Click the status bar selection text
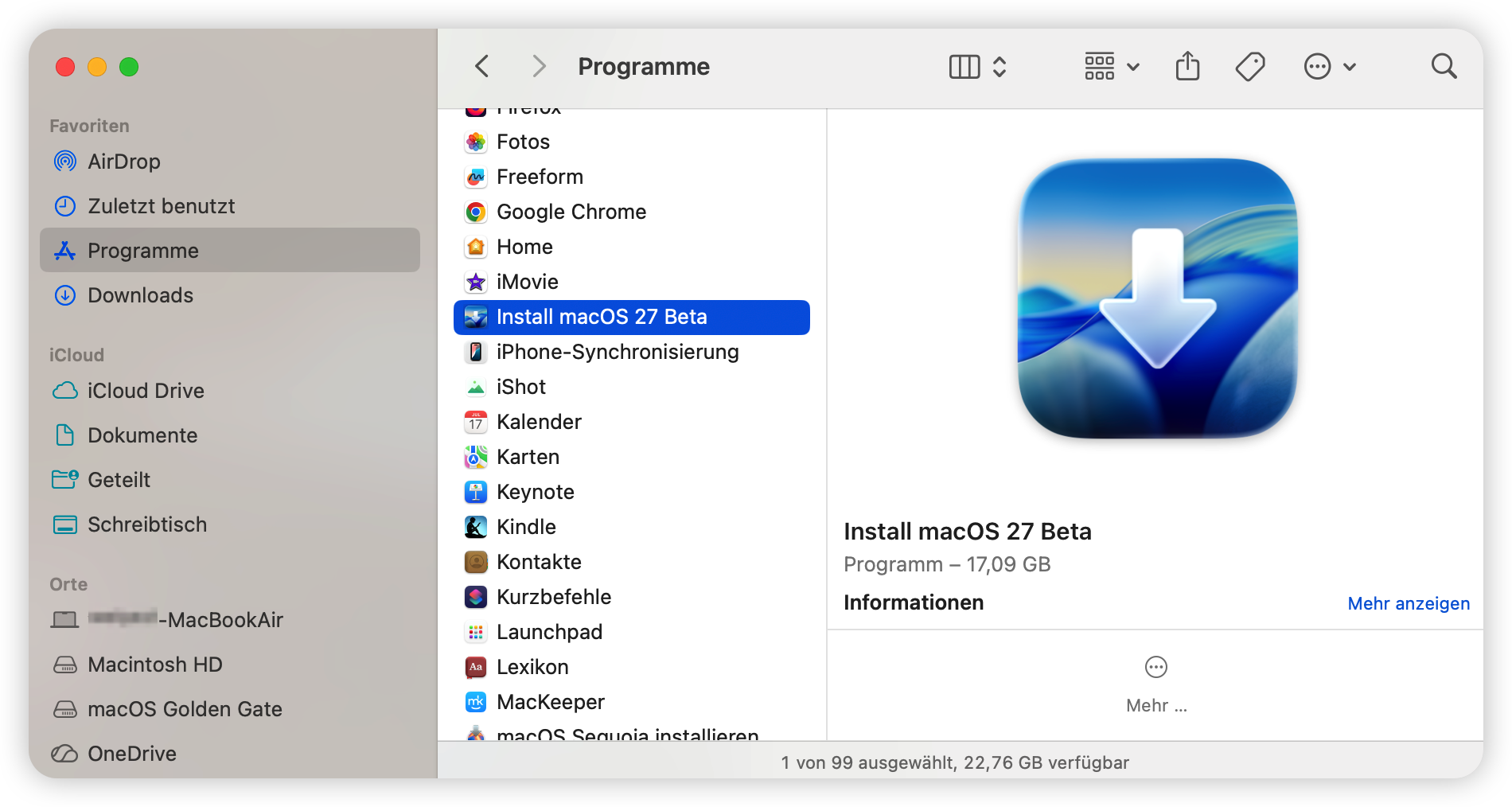1512x807 pixels. pos(955,762)
